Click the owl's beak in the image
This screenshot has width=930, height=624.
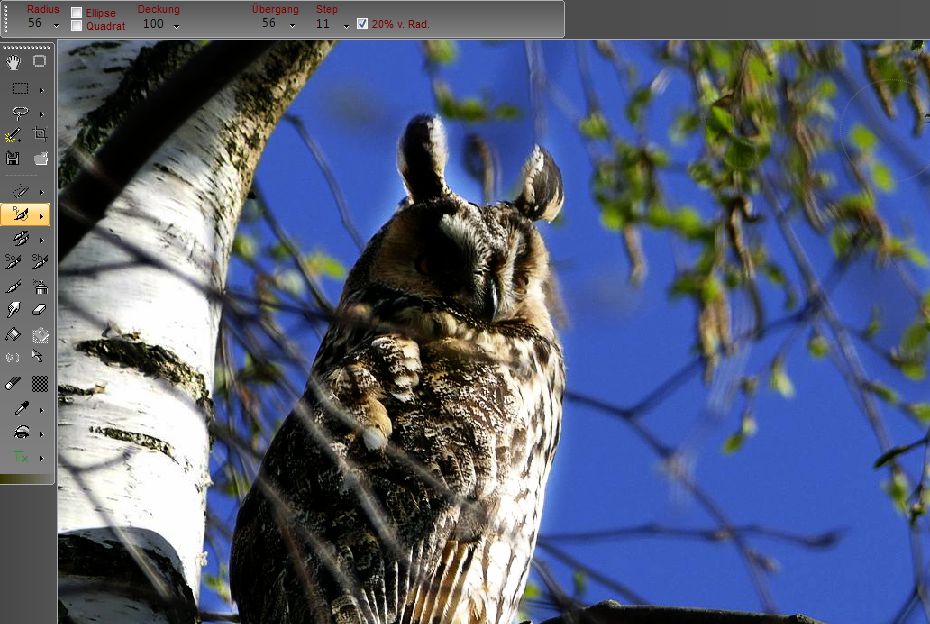point(494,298)
